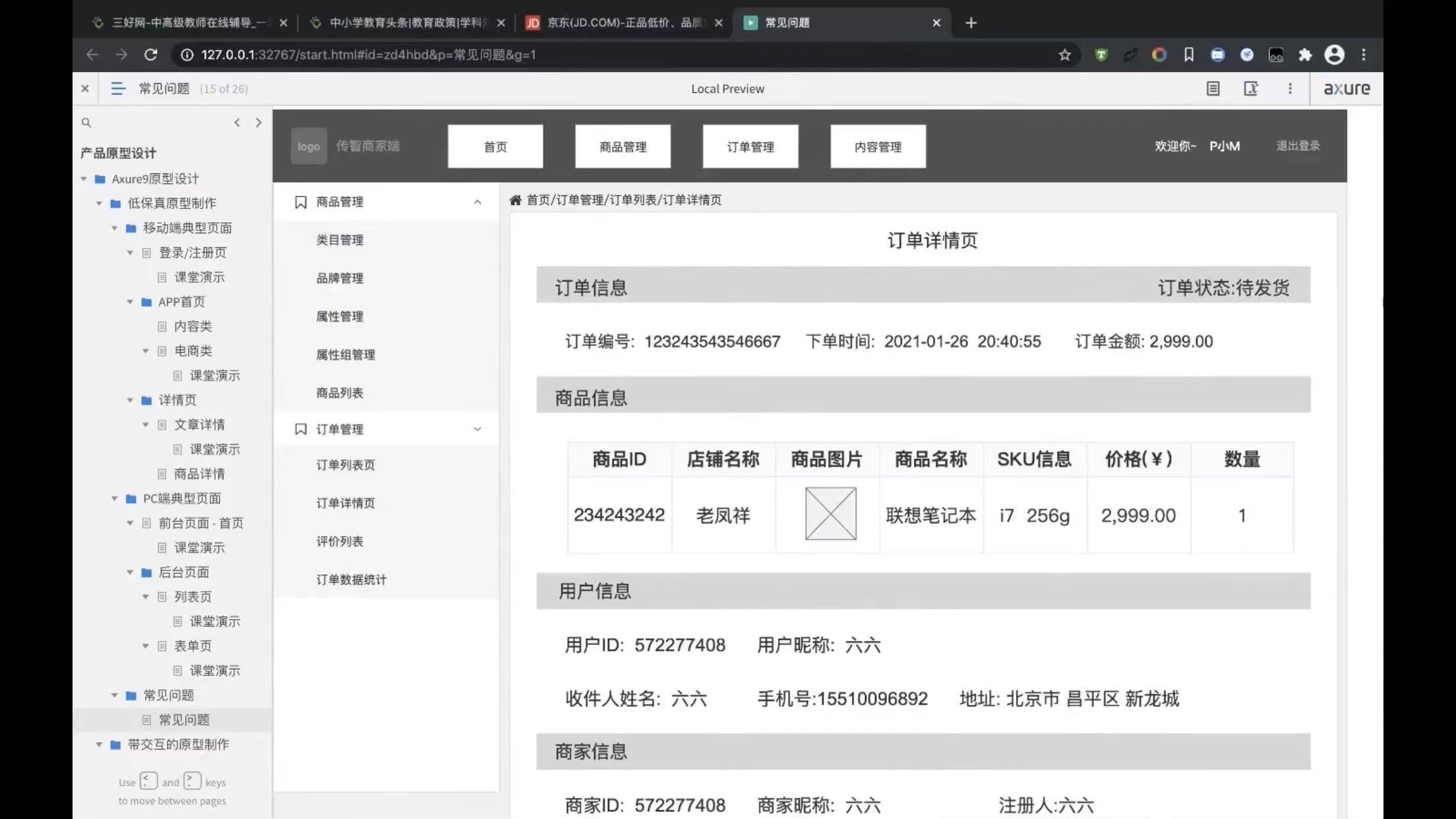Click the home icon in the breadcrumb

tap(516, 200)
